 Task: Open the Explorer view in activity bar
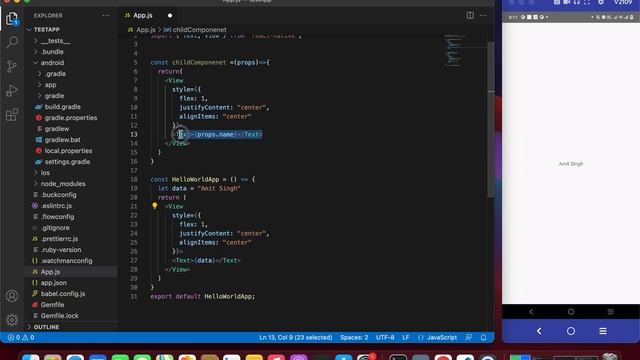click(x=12, y=18)
